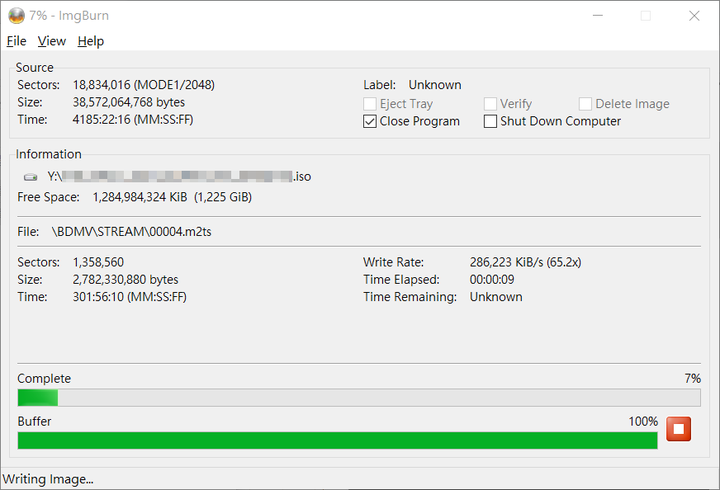Click the 7% completion percentage
Image resolution: width=720 pixels, height=490 pixels.
pyautogui.click(x=692, y=378)
